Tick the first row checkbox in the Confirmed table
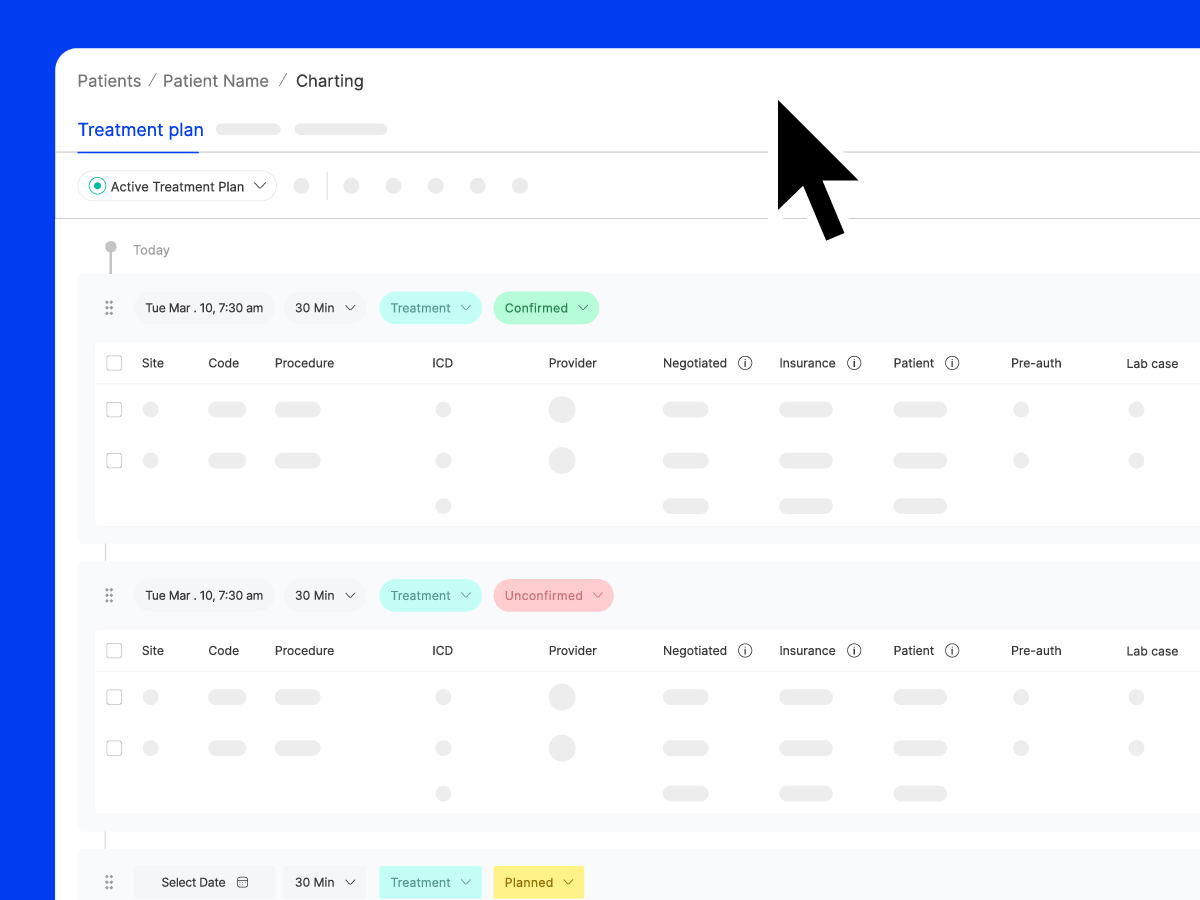The image size is (1200, 900). (114, 409)
